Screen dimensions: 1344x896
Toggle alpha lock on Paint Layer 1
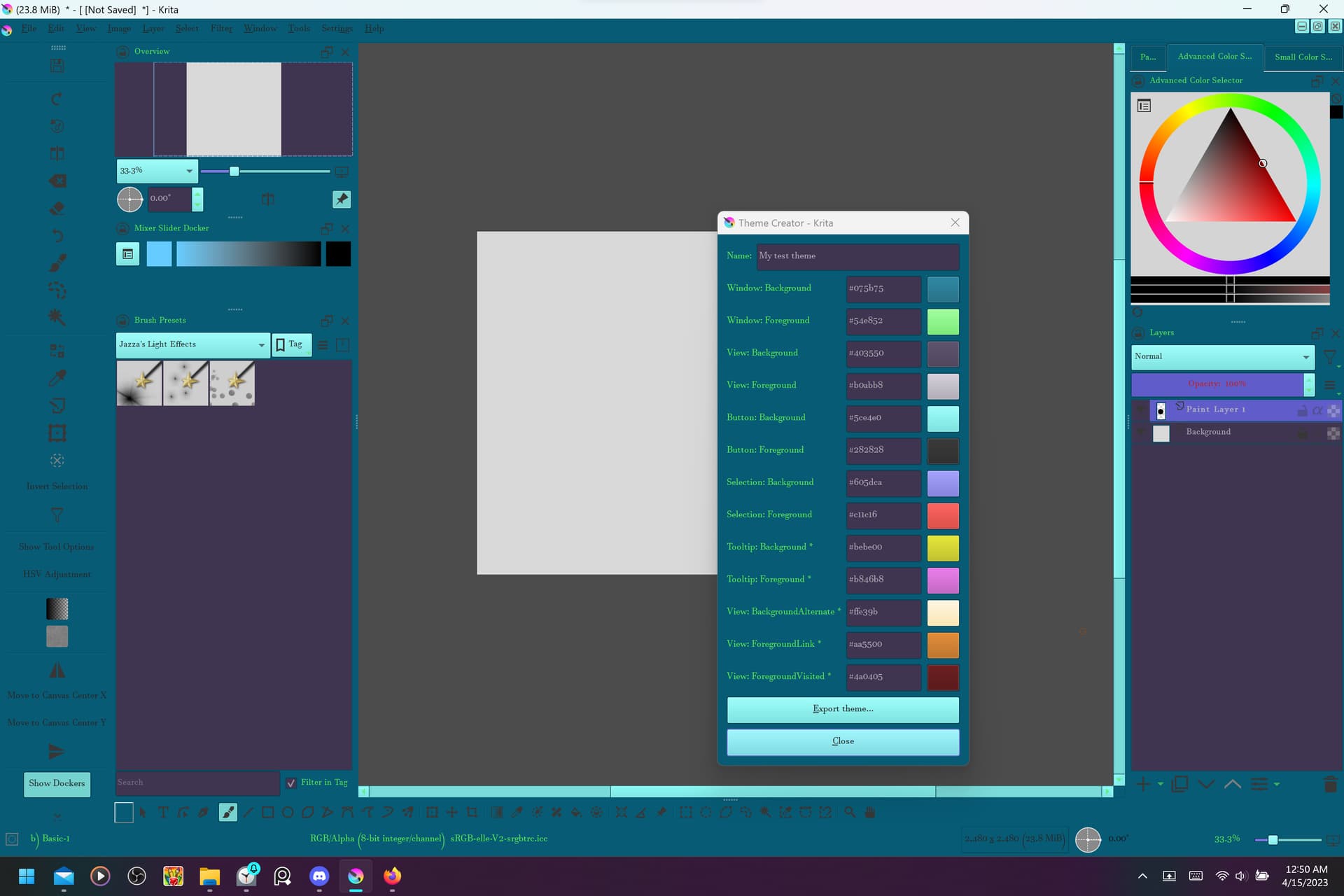point(1317,410)
